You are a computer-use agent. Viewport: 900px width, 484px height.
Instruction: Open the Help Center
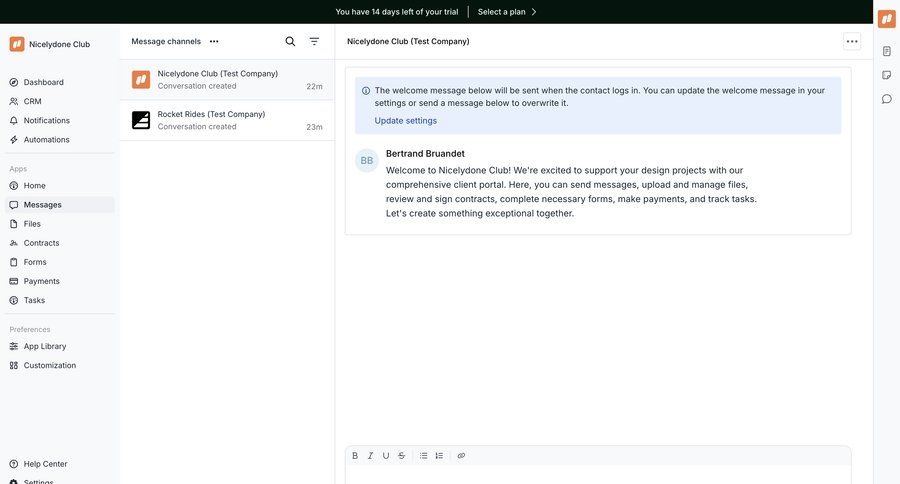[60, 464]
